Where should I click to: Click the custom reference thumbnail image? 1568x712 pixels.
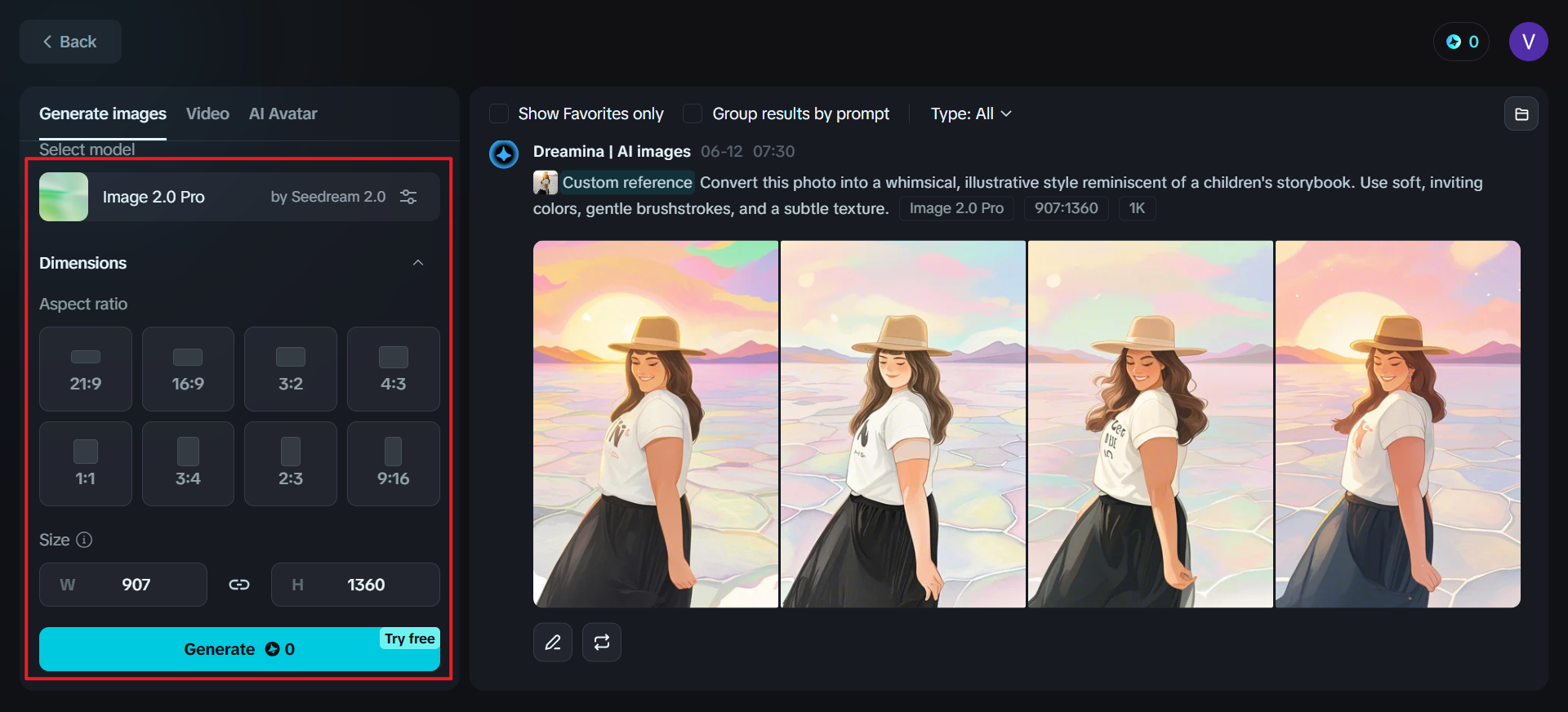point(546,182)
